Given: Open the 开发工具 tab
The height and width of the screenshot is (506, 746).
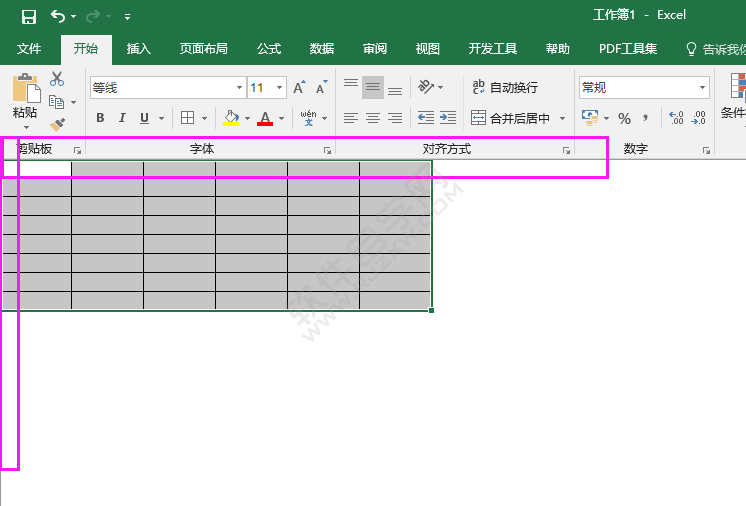Looking at the screenshot, I should coord(492,49).
